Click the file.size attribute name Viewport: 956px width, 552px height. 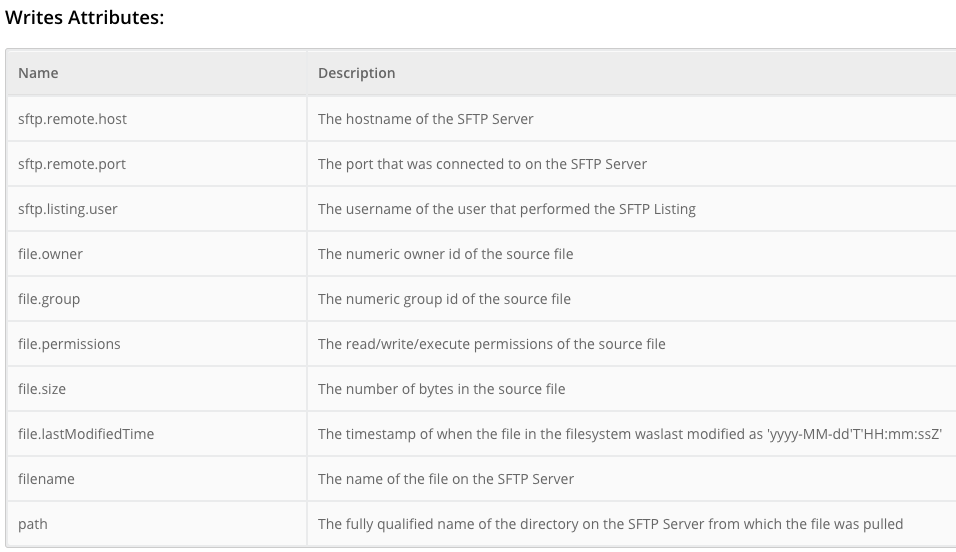pyautogui.click(x=42, y=389)
